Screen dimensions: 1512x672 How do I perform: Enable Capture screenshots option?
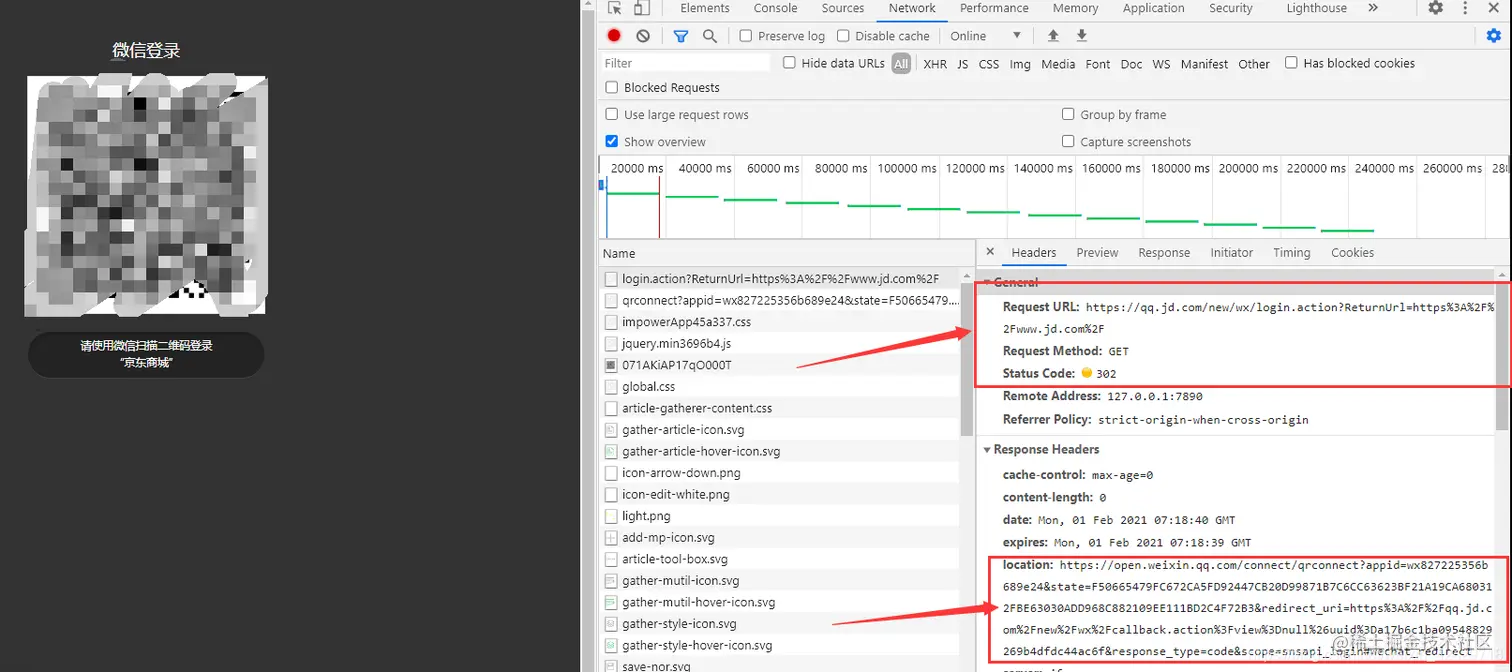(x=1068, y=141)
